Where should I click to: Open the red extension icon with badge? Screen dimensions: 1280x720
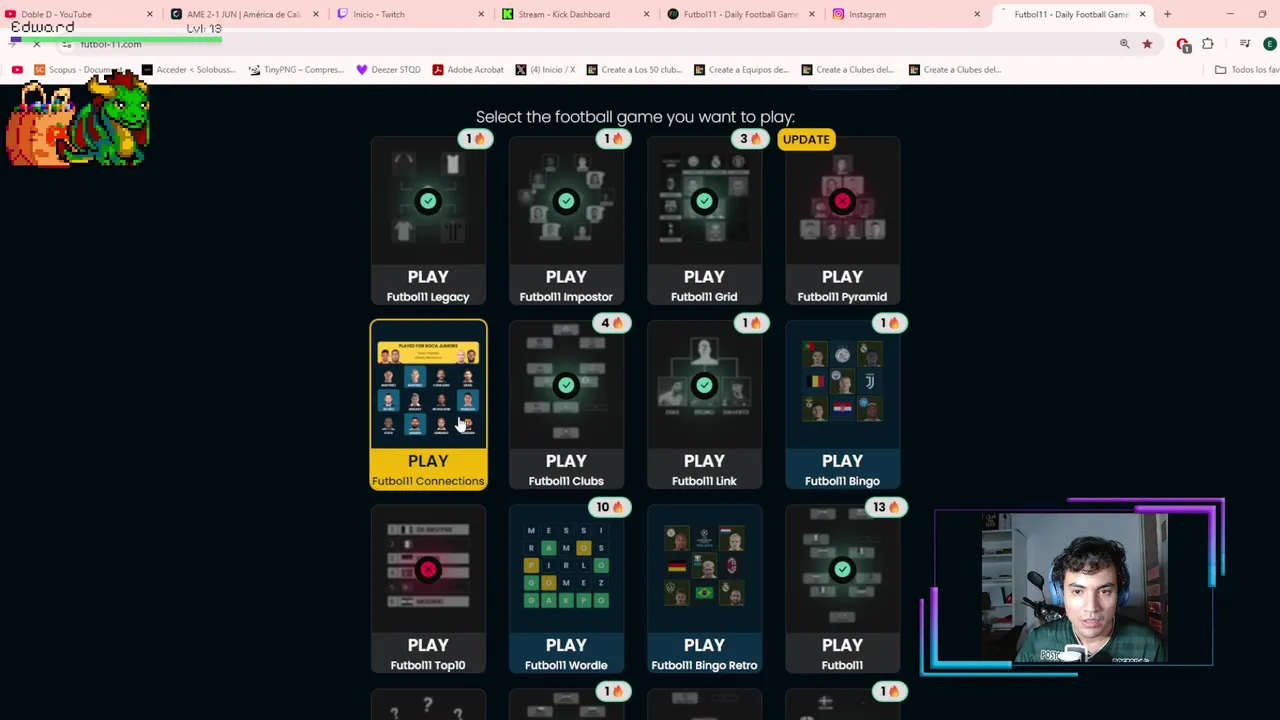click(x=1184, y=44)
